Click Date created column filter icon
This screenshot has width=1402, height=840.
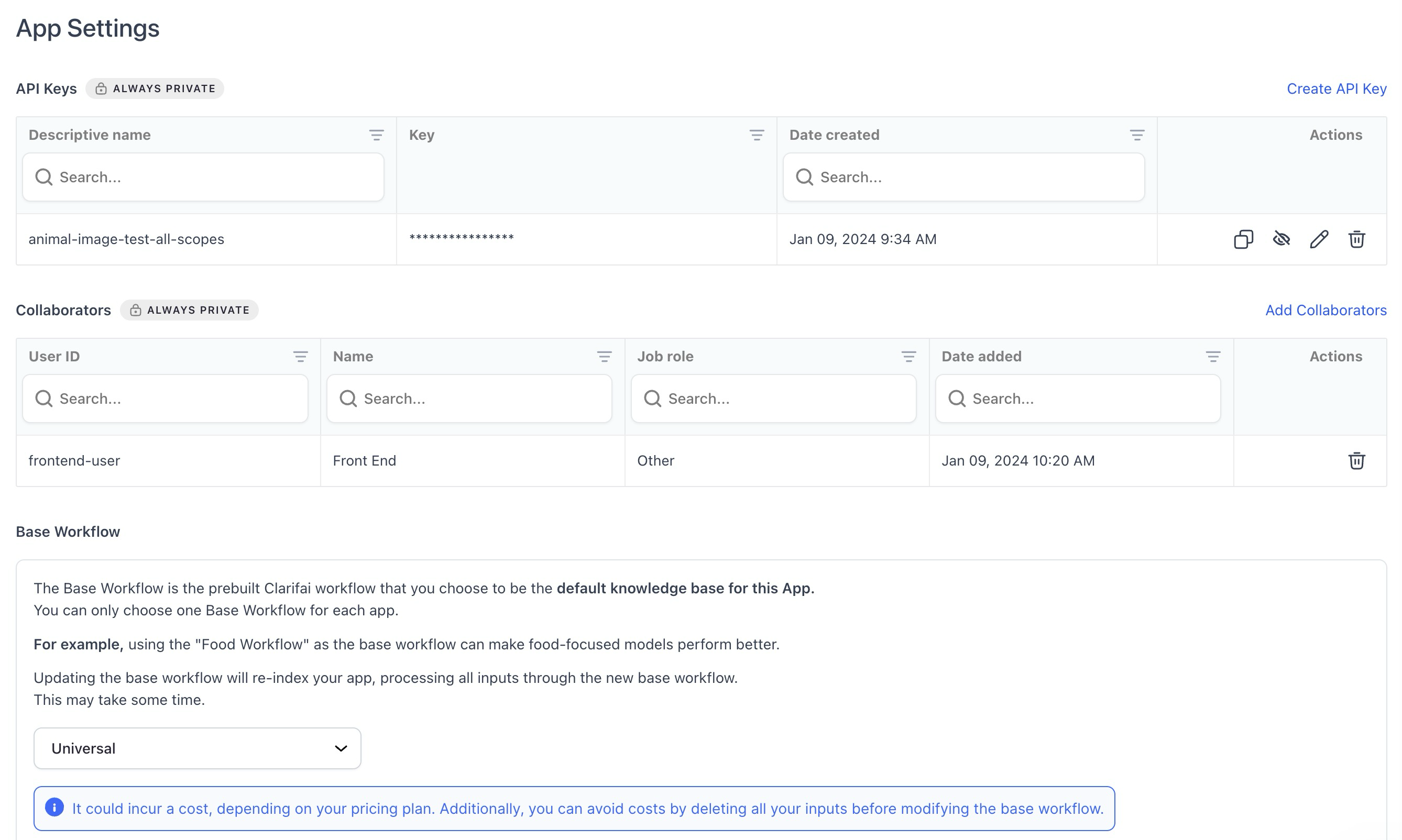[1137, 135]
